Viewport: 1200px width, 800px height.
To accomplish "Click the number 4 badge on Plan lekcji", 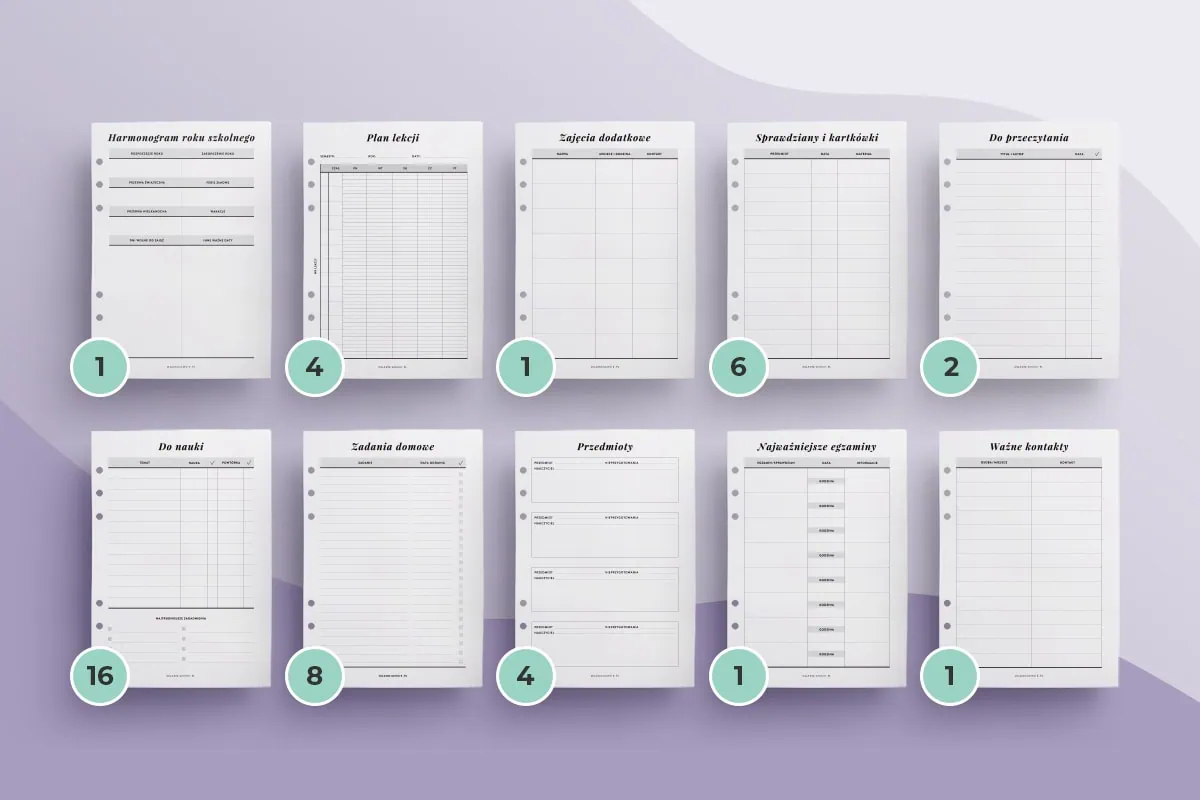I will [314, 366].
